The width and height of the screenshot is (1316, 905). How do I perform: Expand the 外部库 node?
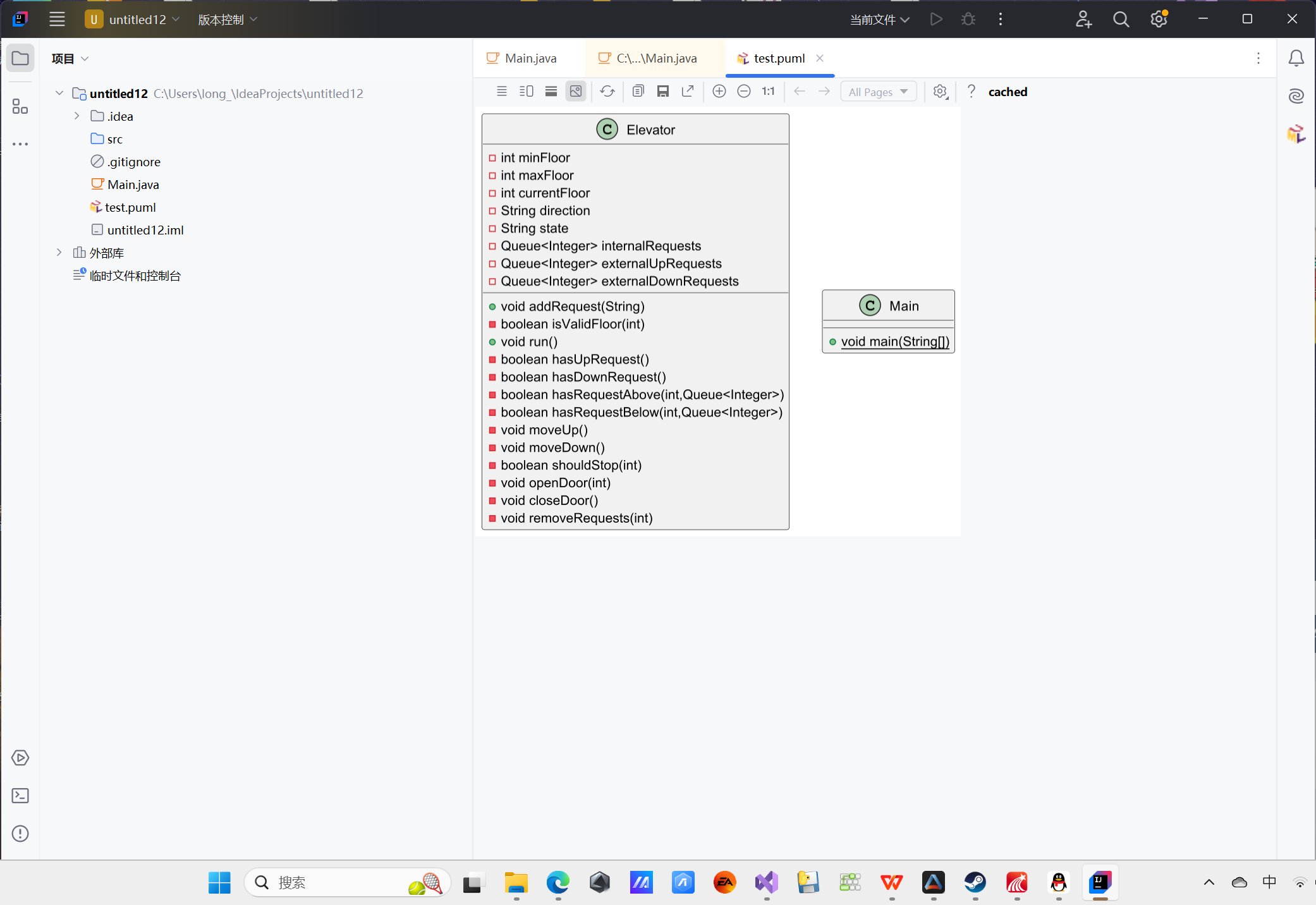(59, 253)
